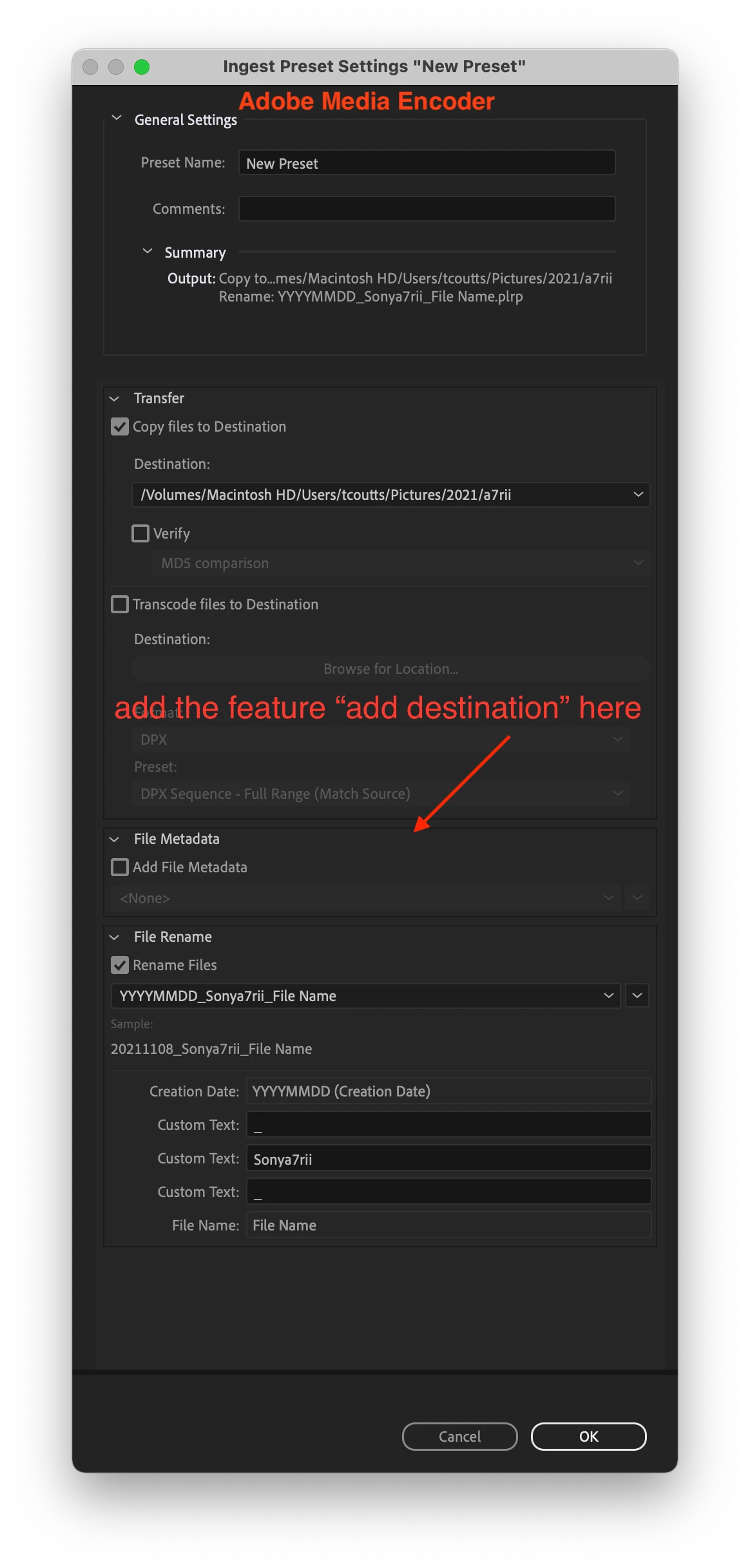
Task: Open the copy Destination path dropdown
Action: 390,495
